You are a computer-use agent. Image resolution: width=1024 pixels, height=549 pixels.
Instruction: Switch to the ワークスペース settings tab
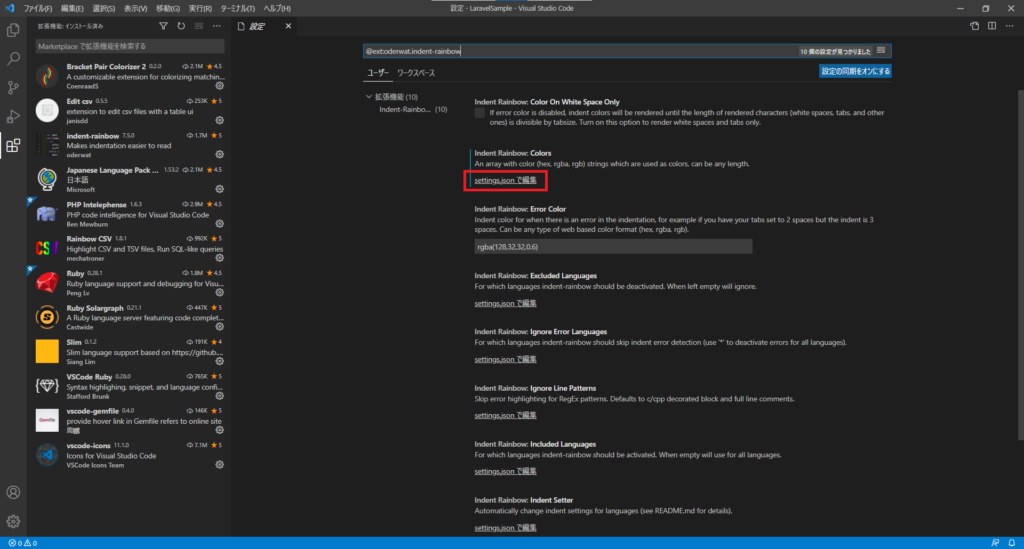tap(416, 73)
